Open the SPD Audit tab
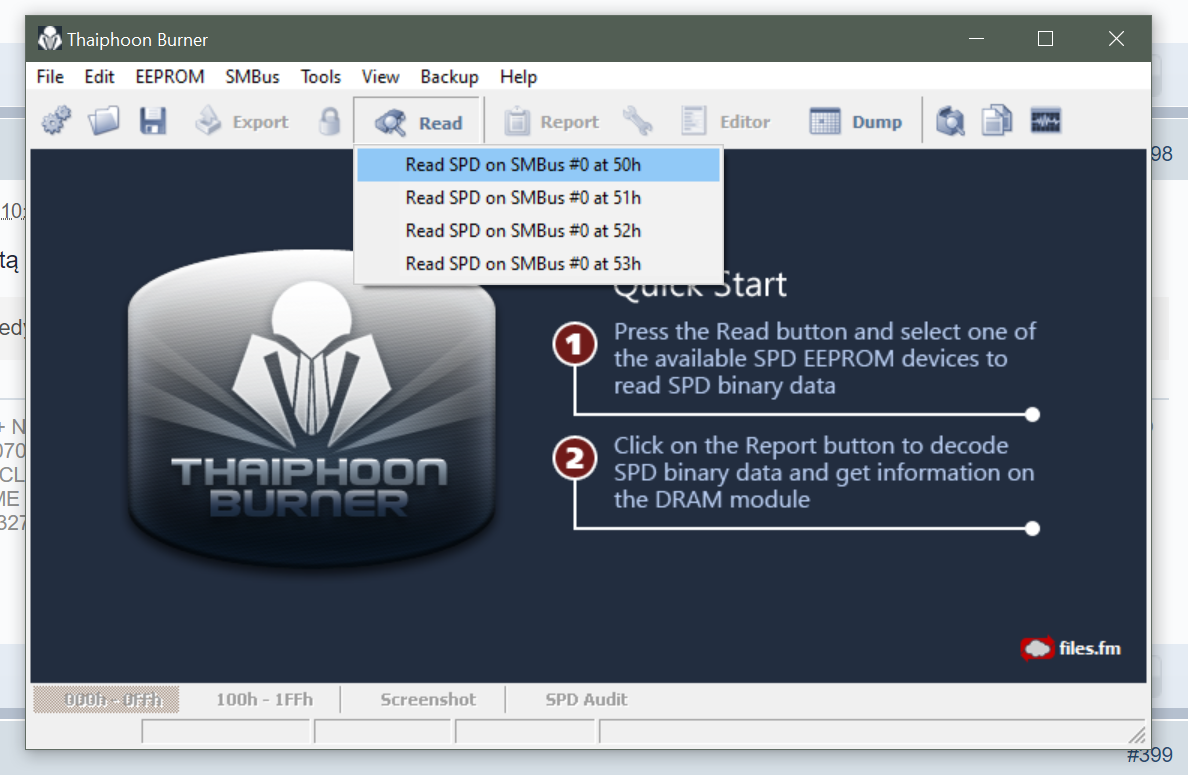Image resolution: width=1189 pixels, height=775 pixels. pyautogui.click(x=586, y=700)
